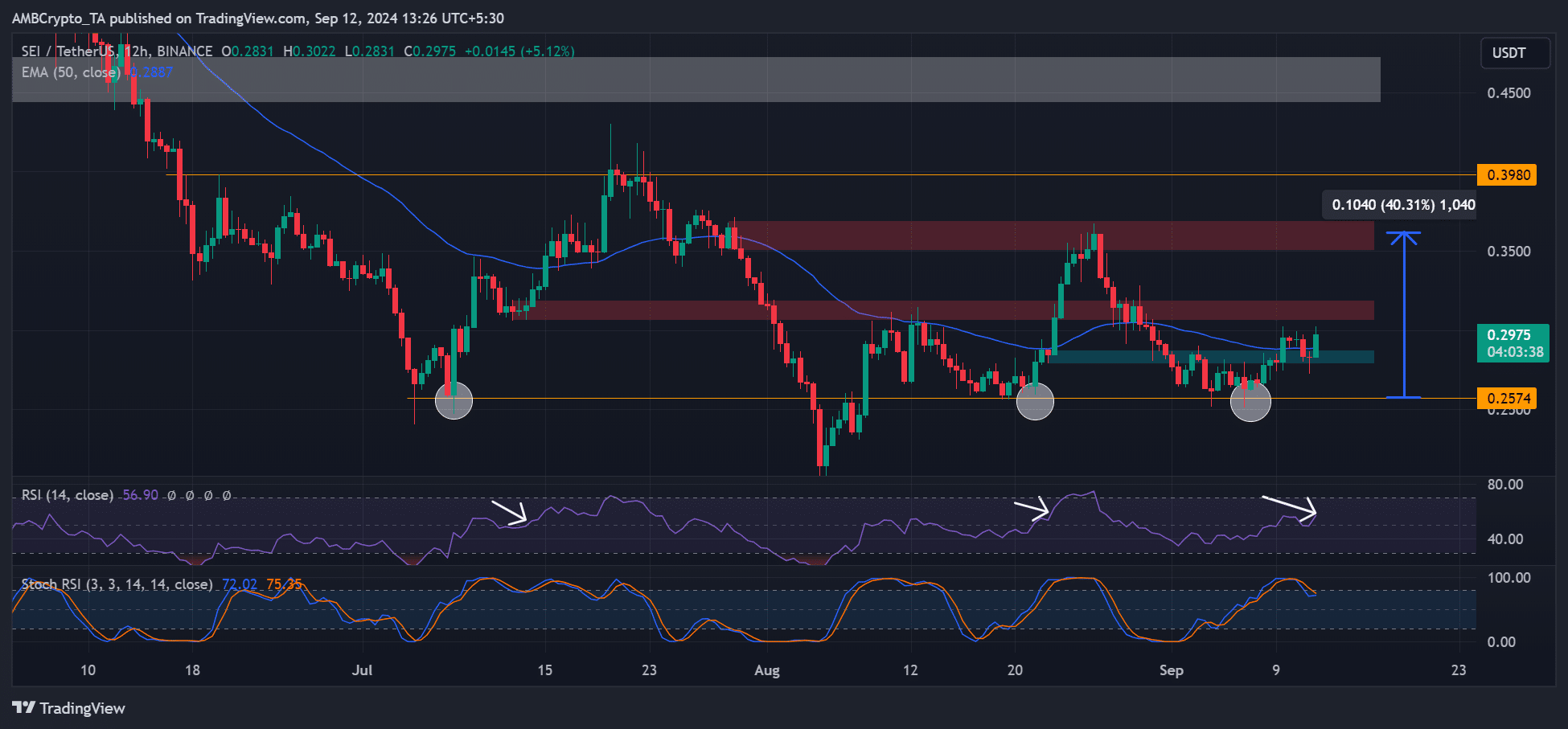The width and height of the screenshot is (1568, 729).
Task: Click the EMA (50, close) indicator label
Action: point(71,72)
